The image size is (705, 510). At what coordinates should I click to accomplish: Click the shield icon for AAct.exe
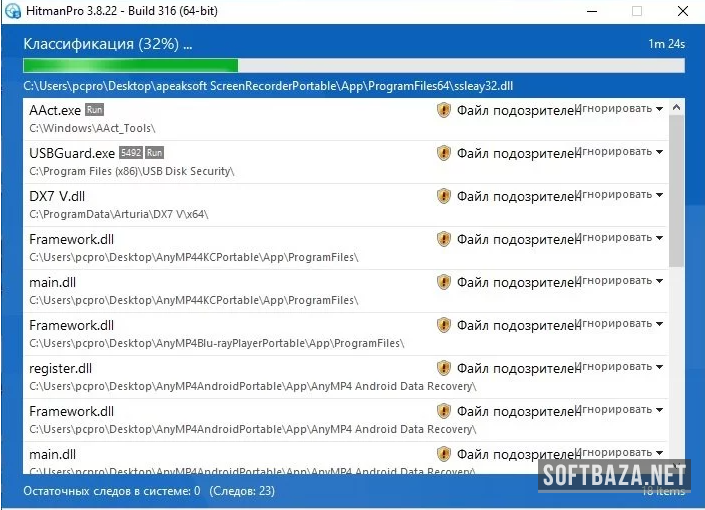click(444, 110)
